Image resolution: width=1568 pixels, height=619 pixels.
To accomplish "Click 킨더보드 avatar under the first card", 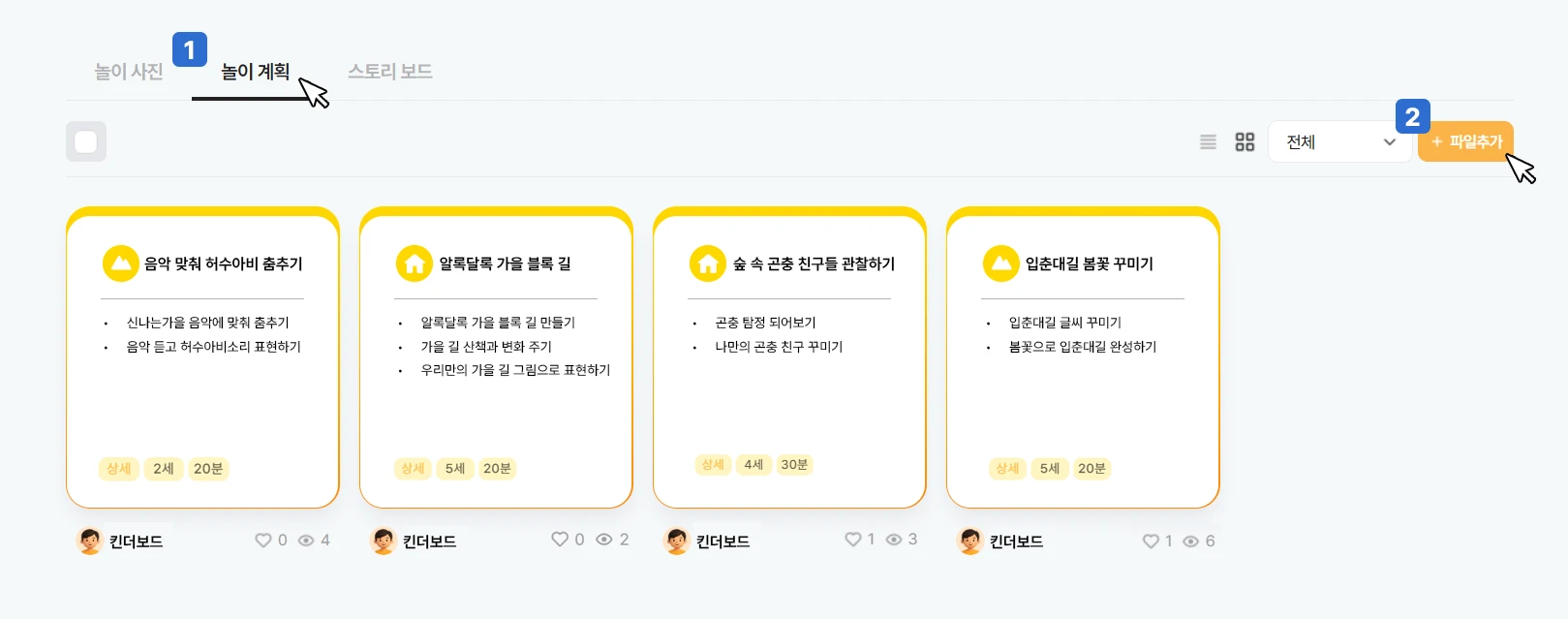I will (90, 541).
